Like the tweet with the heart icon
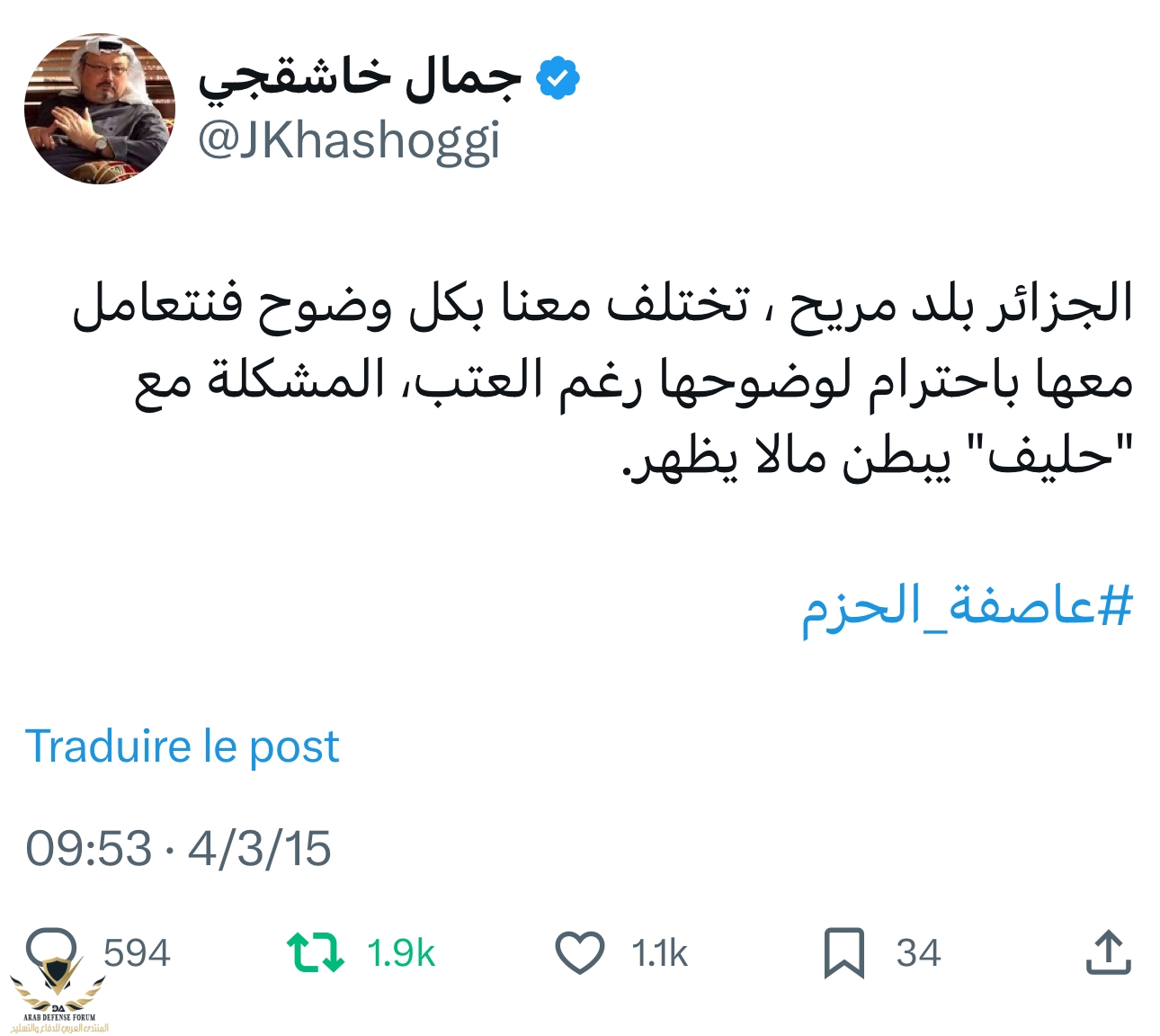Image resolution: width=1160 pixels, height=1036 pixels. (x=579, y=953)
